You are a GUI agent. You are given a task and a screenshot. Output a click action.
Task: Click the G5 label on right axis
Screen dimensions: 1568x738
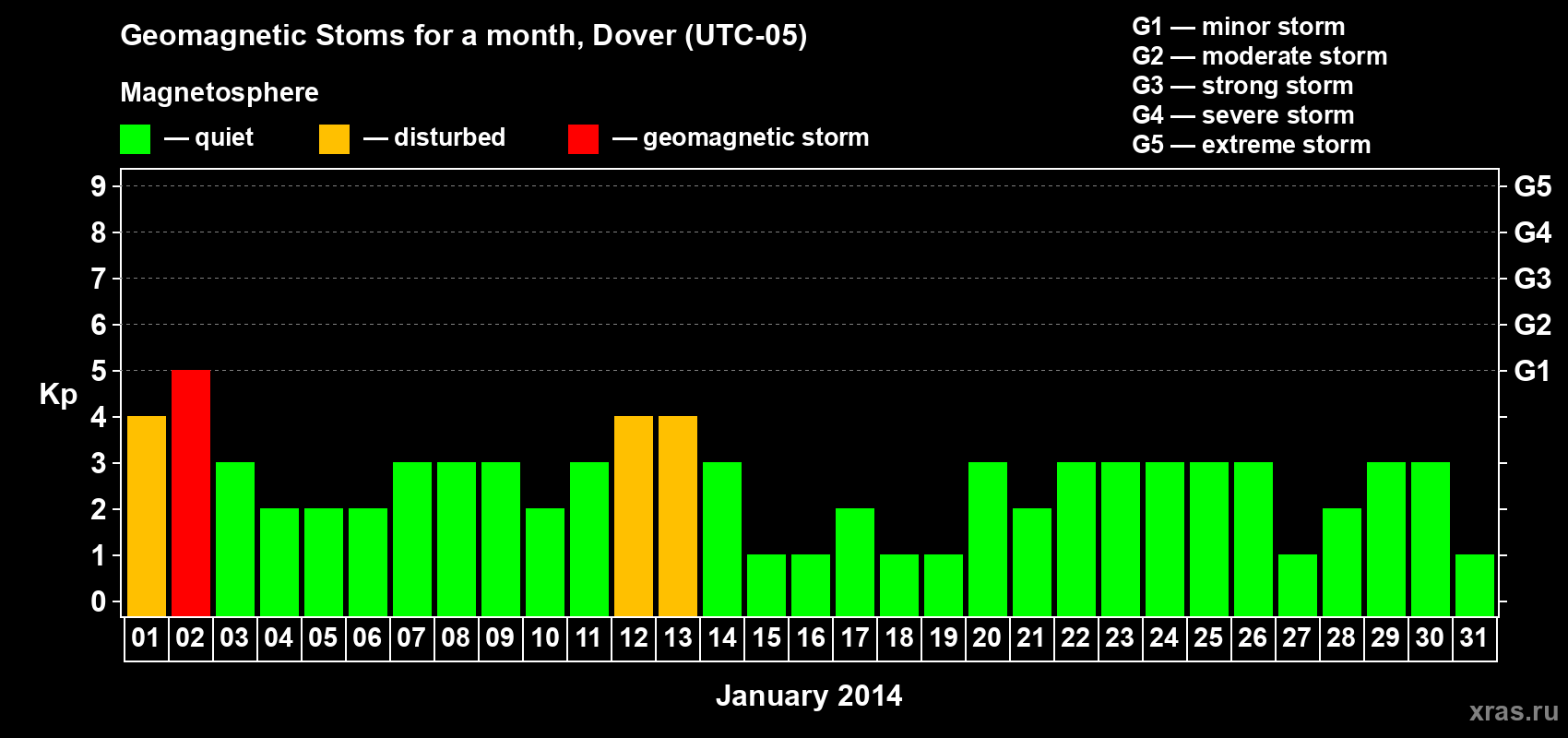1532,186
